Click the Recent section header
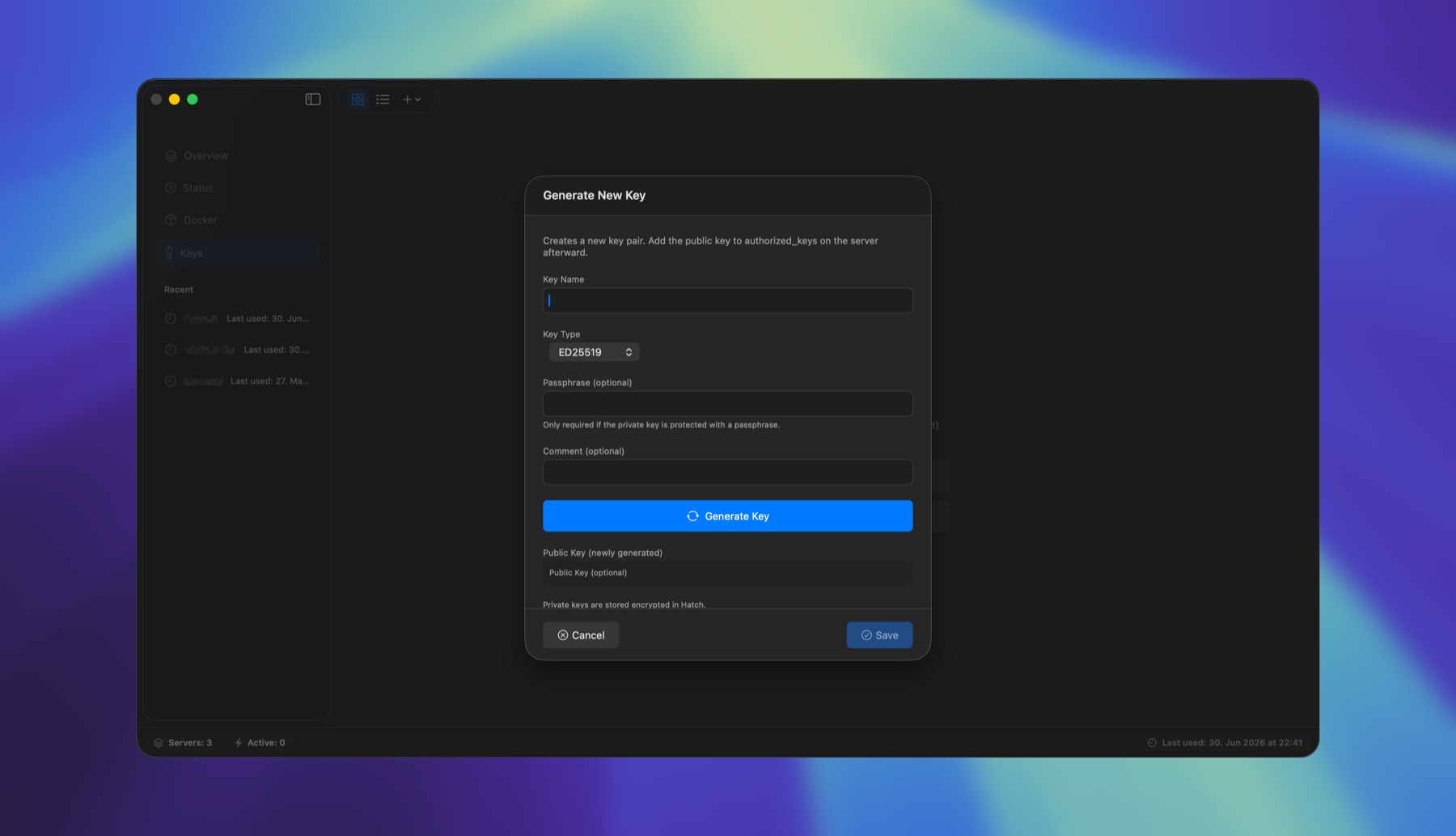This screenshot has height=836, width=1456. pyautogui.click(x=179, y=290)
